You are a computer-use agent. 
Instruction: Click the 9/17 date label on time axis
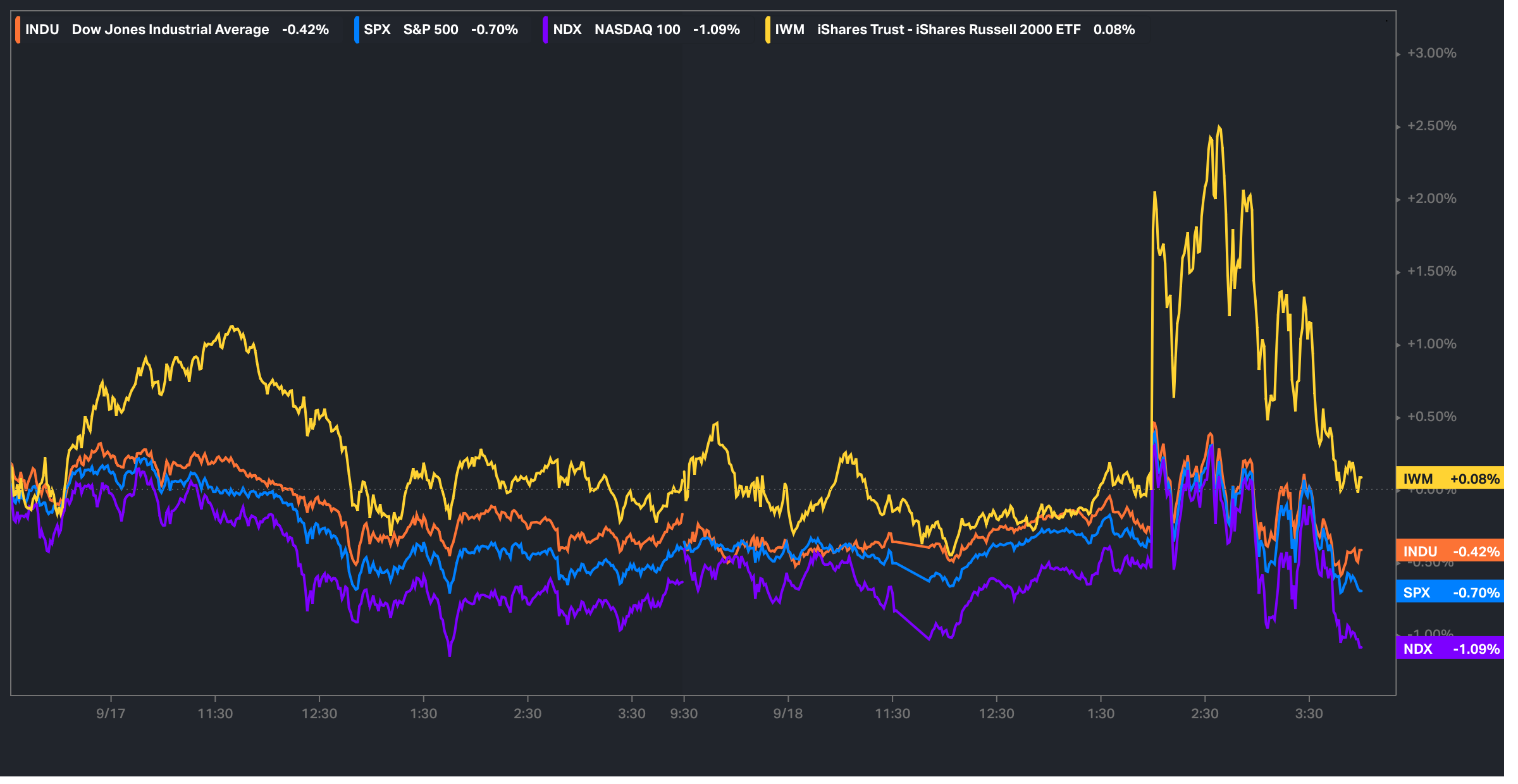pyautogui.click(x=111, y=714)
